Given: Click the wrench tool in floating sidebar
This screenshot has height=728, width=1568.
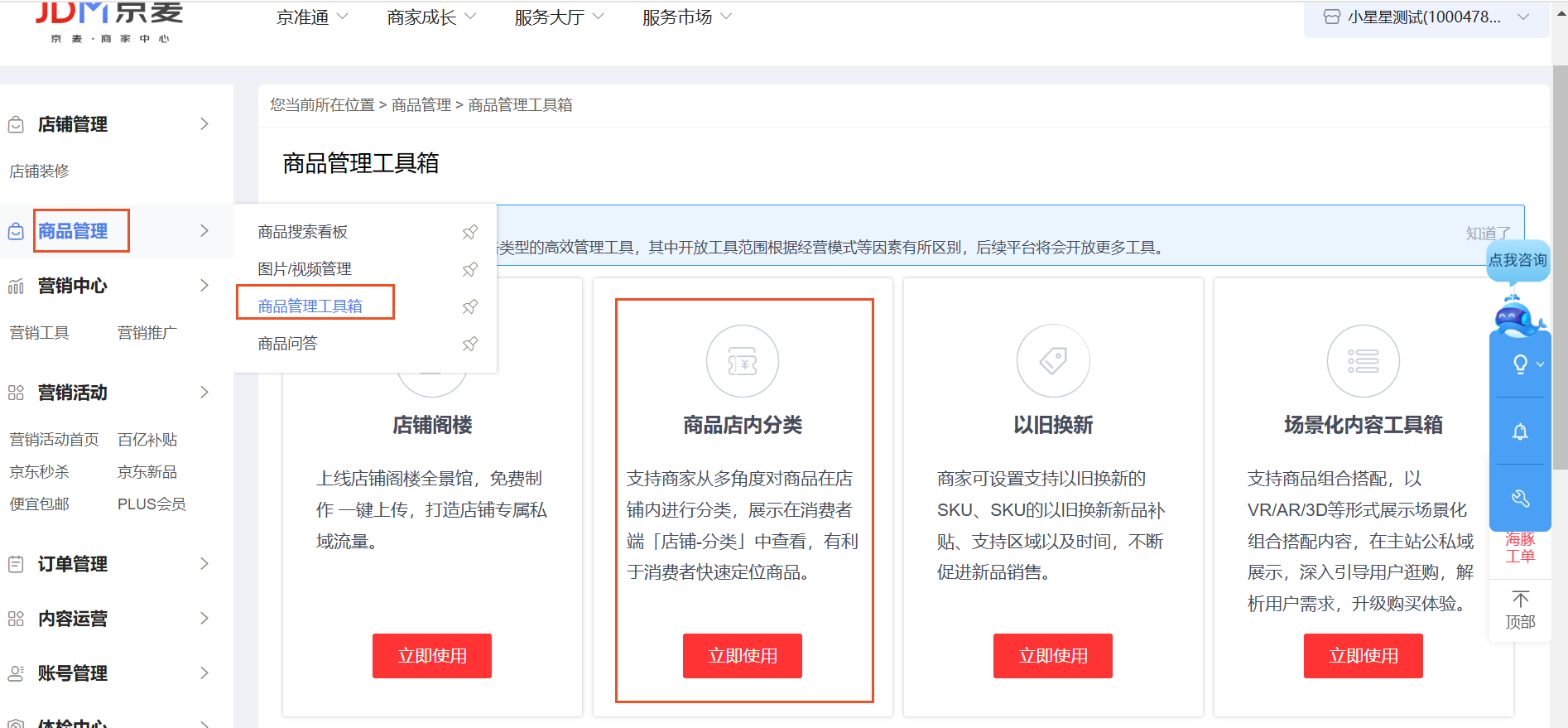Looking at the screenshot, I should [1520, 498].
